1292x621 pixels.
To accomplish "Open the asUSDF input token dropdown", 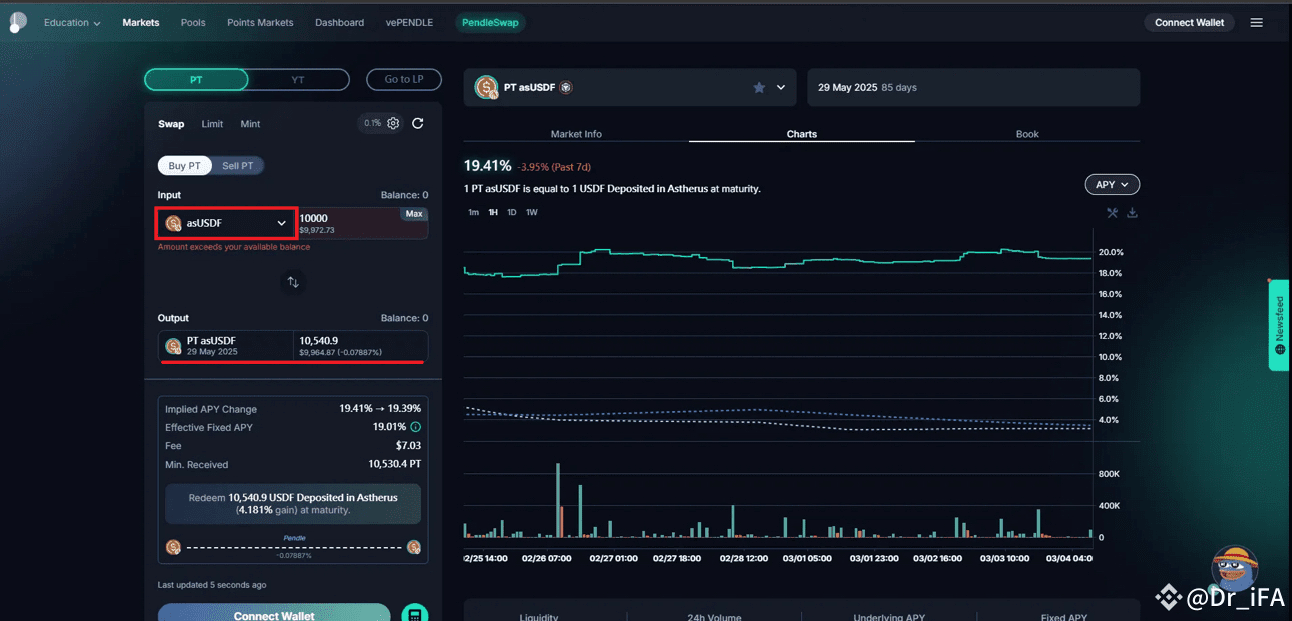I will point(227,223).
